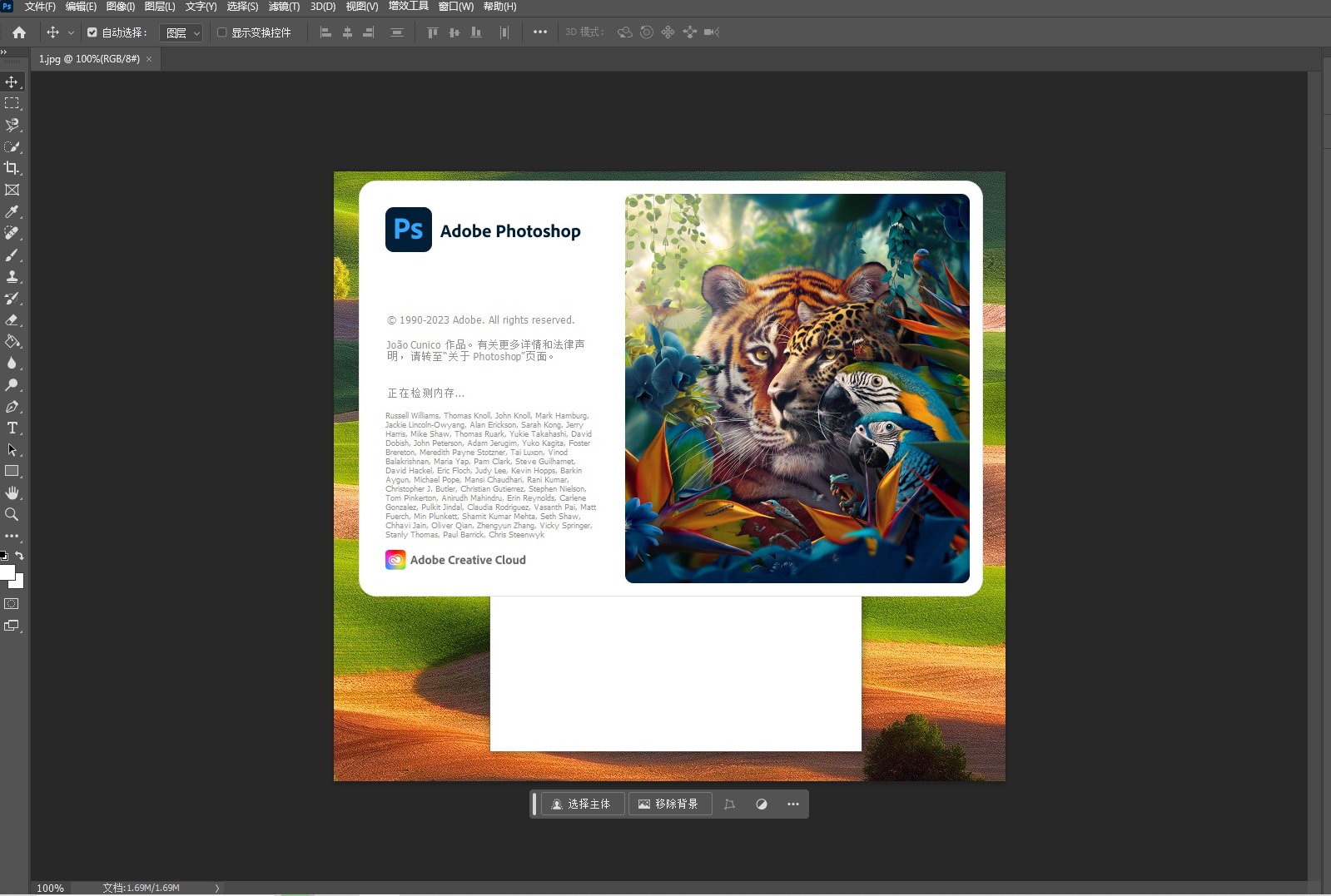This screenshot has height=896, width=1331.
Task: Open the 图层 auto-select dropdown
Action: [181, 32]
